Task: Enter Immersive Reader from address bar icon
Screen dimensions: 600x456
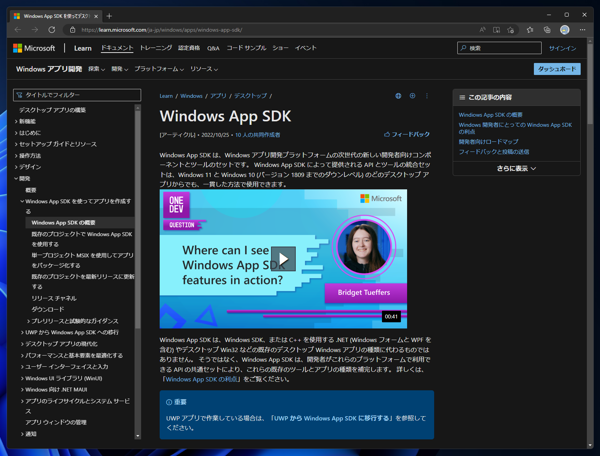Action: [x=496, y=30]
